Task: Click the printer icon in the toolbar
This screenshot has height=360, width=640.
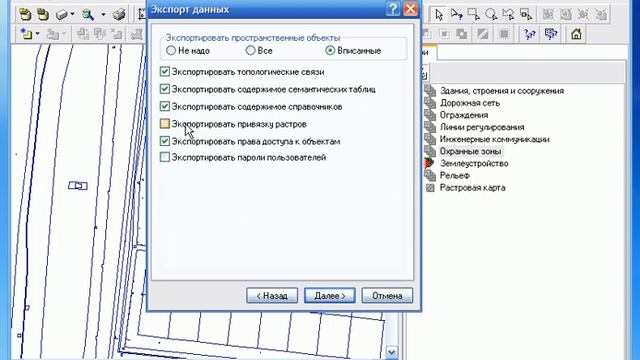Action: (x=119, y=15)
